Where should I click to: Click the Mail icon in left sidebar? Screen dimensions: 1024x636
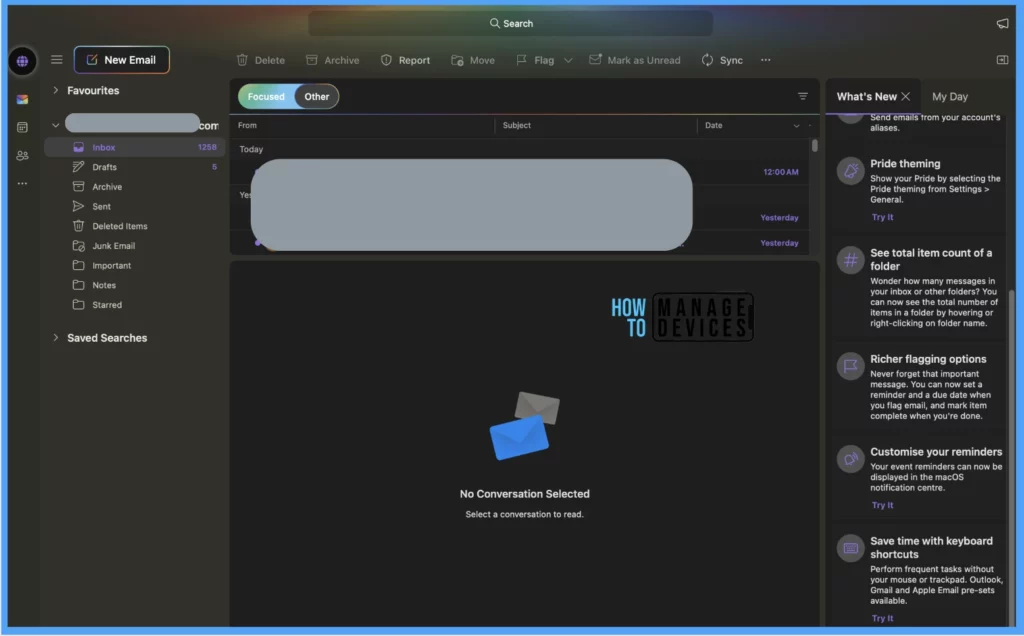[22, 99]
